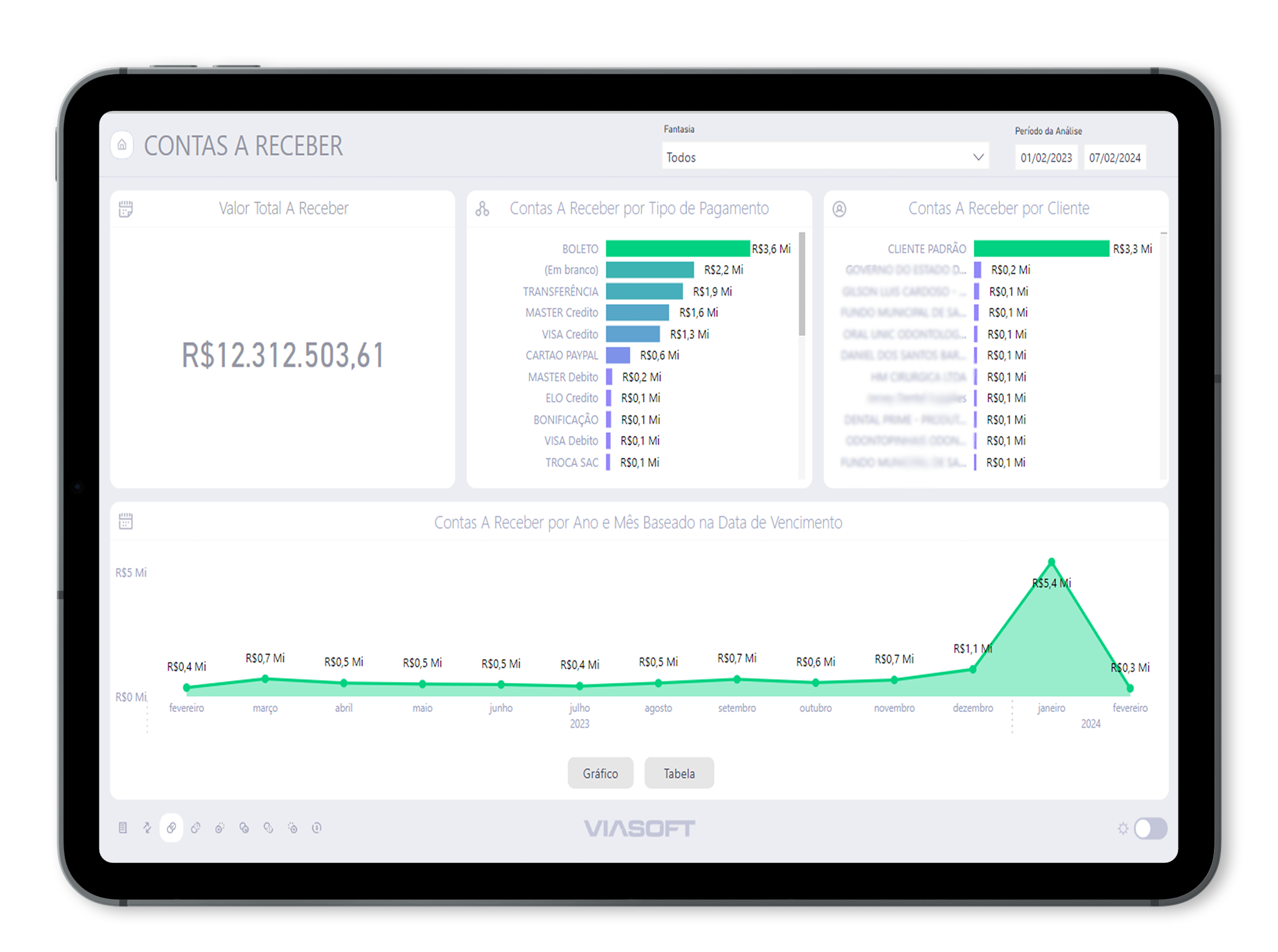The width and height of the screenshot is (1278, 952).
Task: Switch to the Tabela view
Action: pos(679,773)
